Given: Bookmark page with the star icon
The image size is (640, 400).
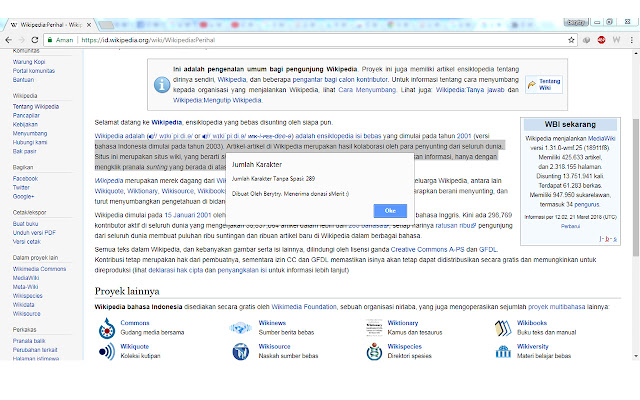Looking at the screenshot, I should (x=571, y=40).
